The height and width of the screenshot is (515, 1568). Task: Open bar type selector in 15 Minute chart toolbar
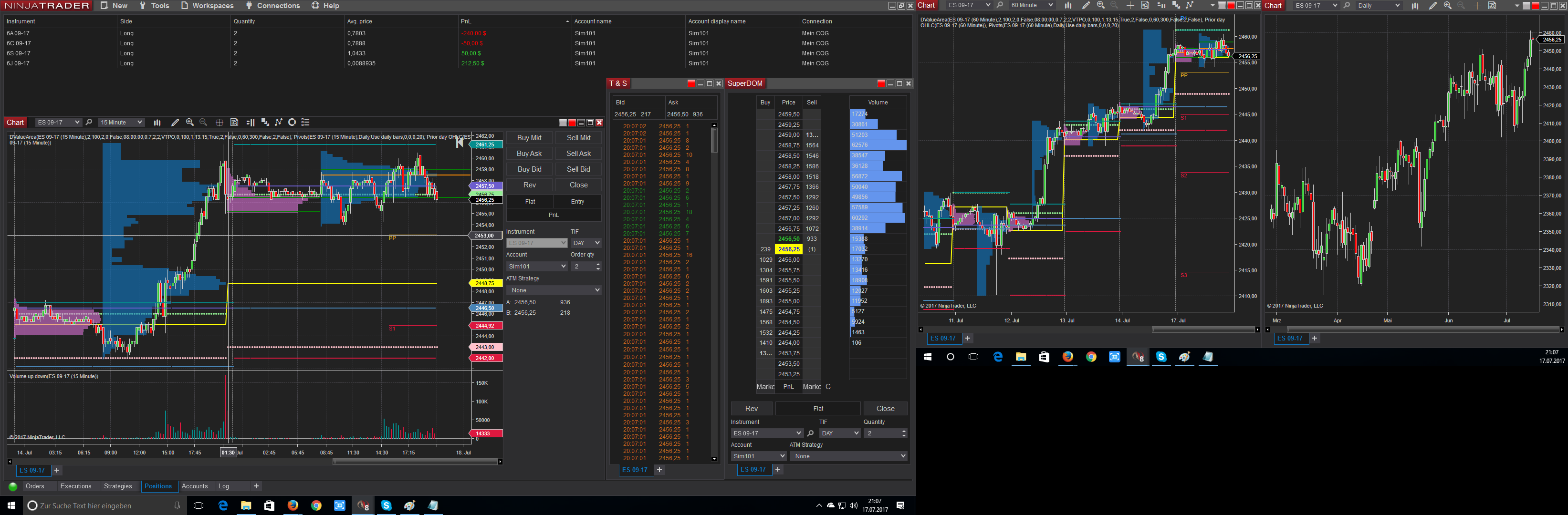tap(157, 122)
